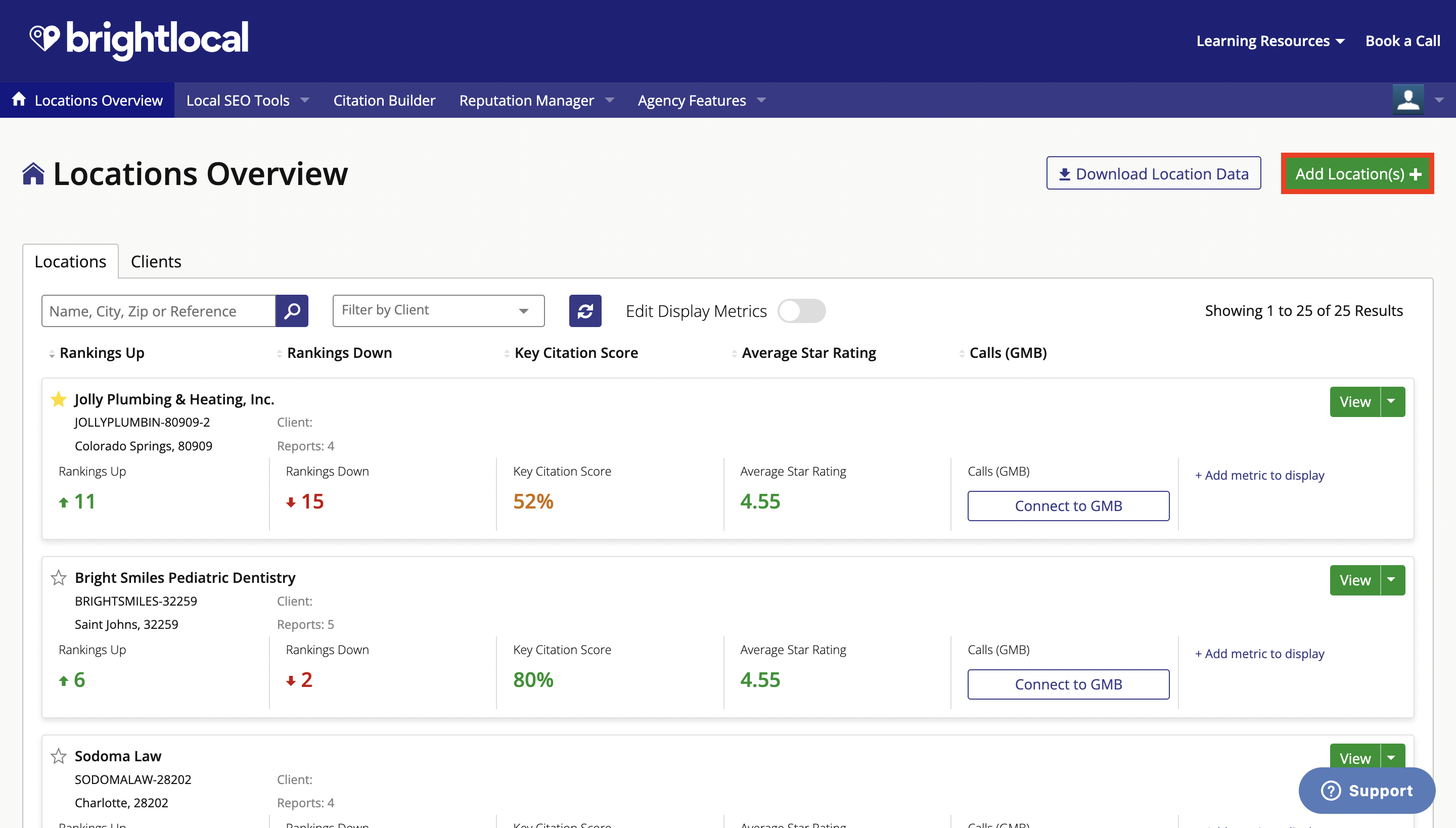
Task: Click the search magnifier button
Action: tap(292, 310)
